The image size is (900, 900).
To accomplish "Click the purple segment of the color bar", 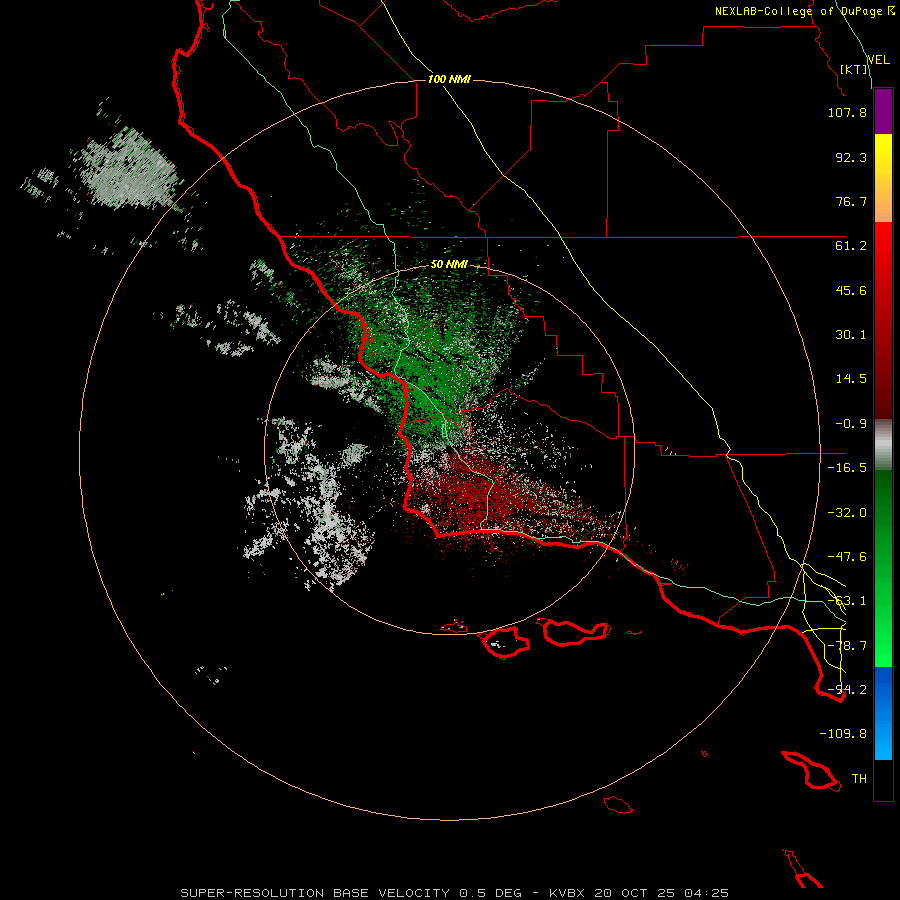I will click(x=883, y=112).
